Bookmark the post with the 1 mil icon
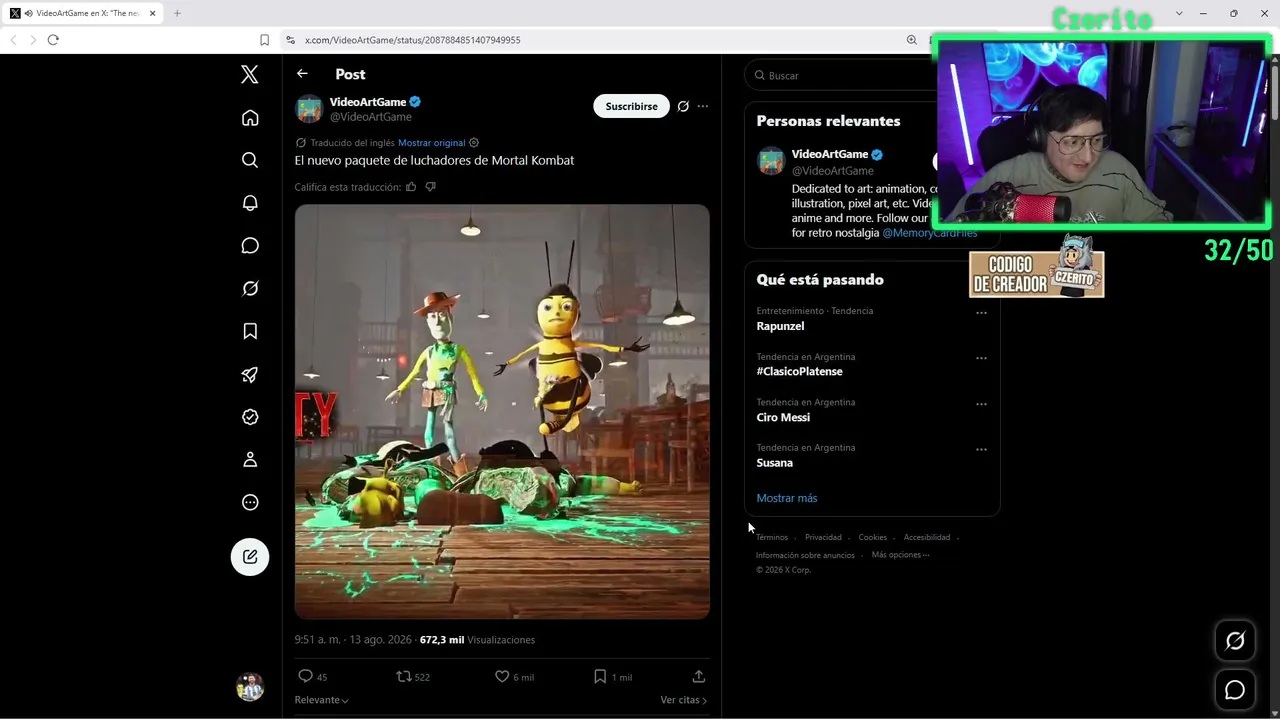 pyautogui.click(x=600, y=677)
